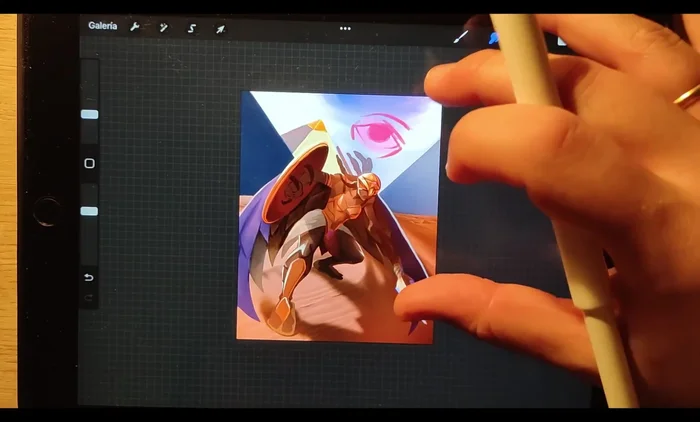
Task: Open the Actions wrench menu
Action: tap(135, 27)
